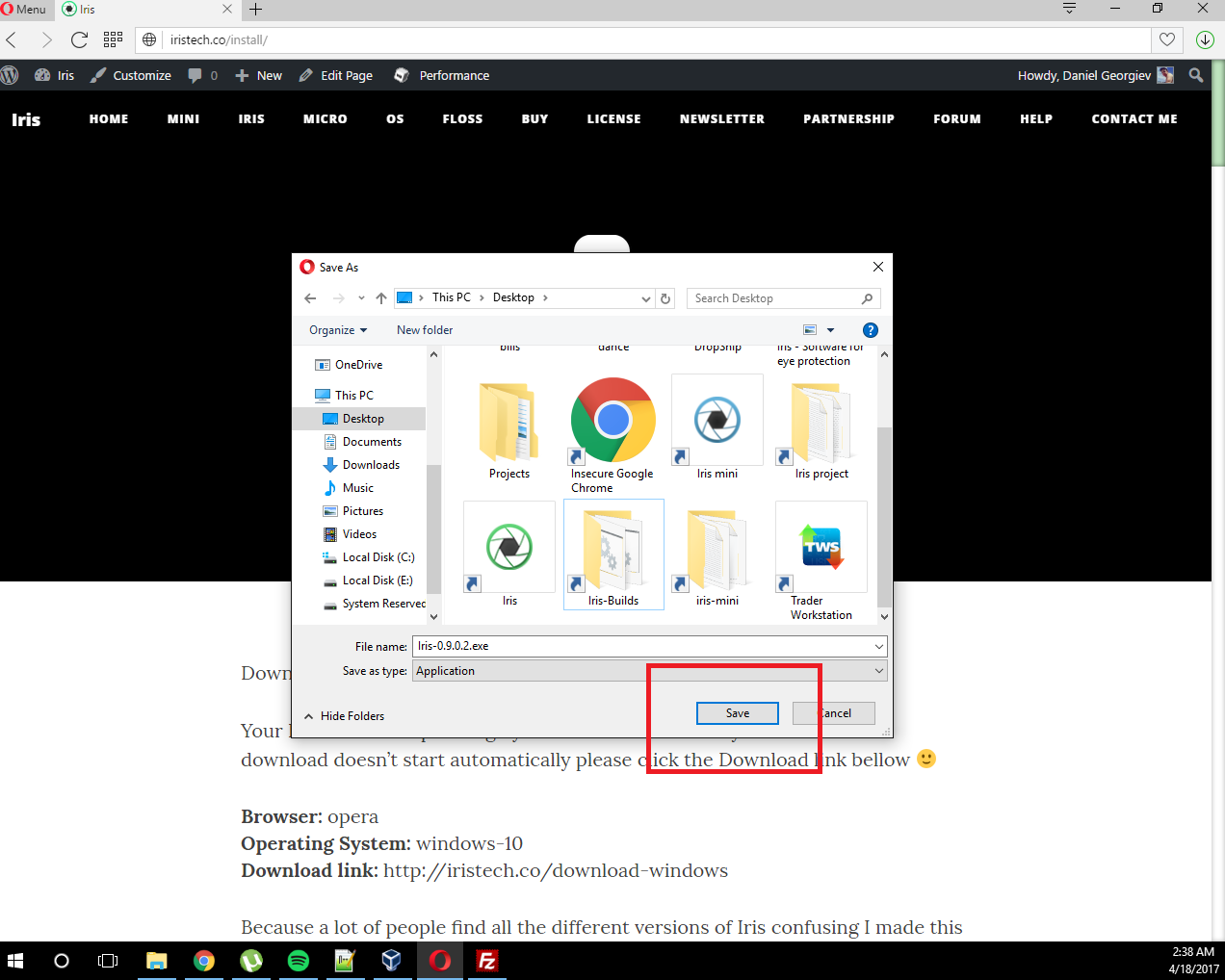The width and height of the screenshot is (1225, 980).
Task: Change the file view layout icon
Action: [810, 330]
